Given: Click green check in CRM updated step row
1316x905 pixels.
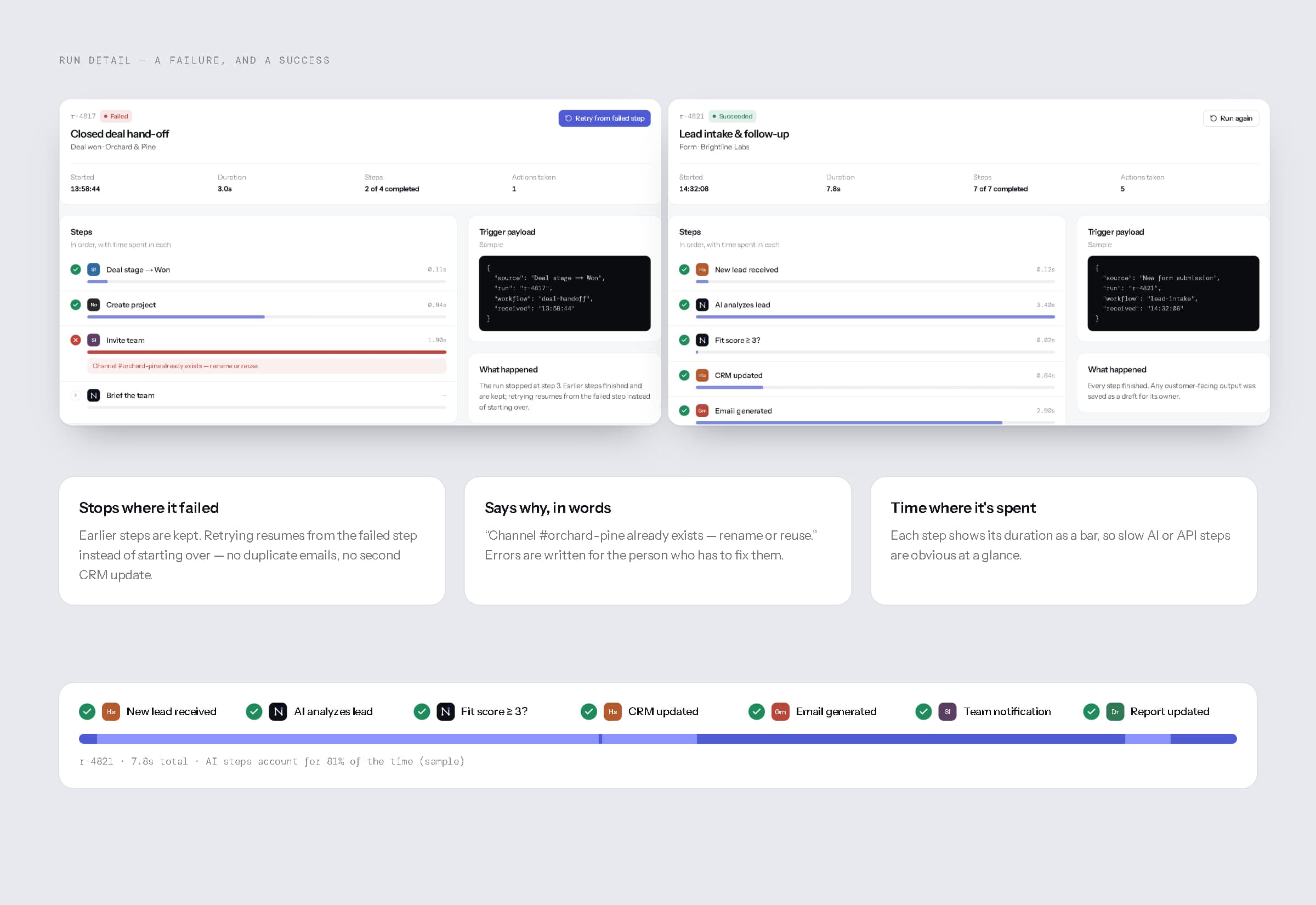Looking at the screenshot, I should point(684,375).
